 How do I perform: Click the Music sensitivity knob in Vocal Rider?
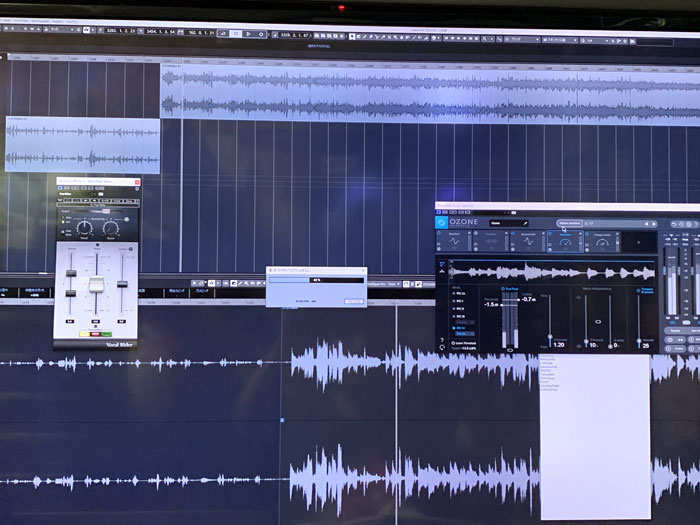click(x=111, y=228)
